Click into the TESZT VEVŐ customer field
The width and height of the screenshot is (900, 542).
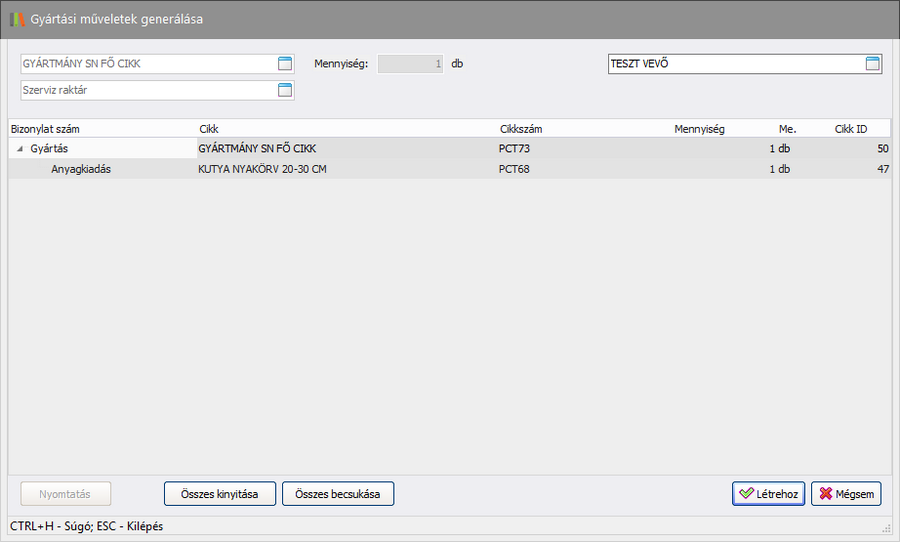click(x=734, y=64)
